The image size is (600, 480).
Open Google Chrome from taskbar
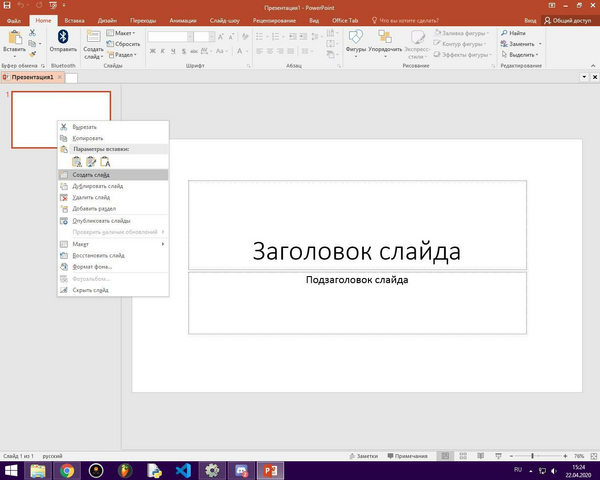click(x=67, y=470)
